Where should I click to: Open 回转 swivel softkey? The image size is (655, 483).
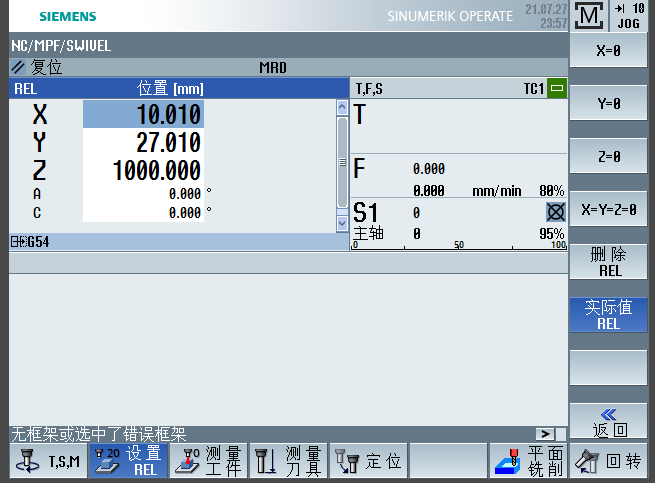[608, 461]
